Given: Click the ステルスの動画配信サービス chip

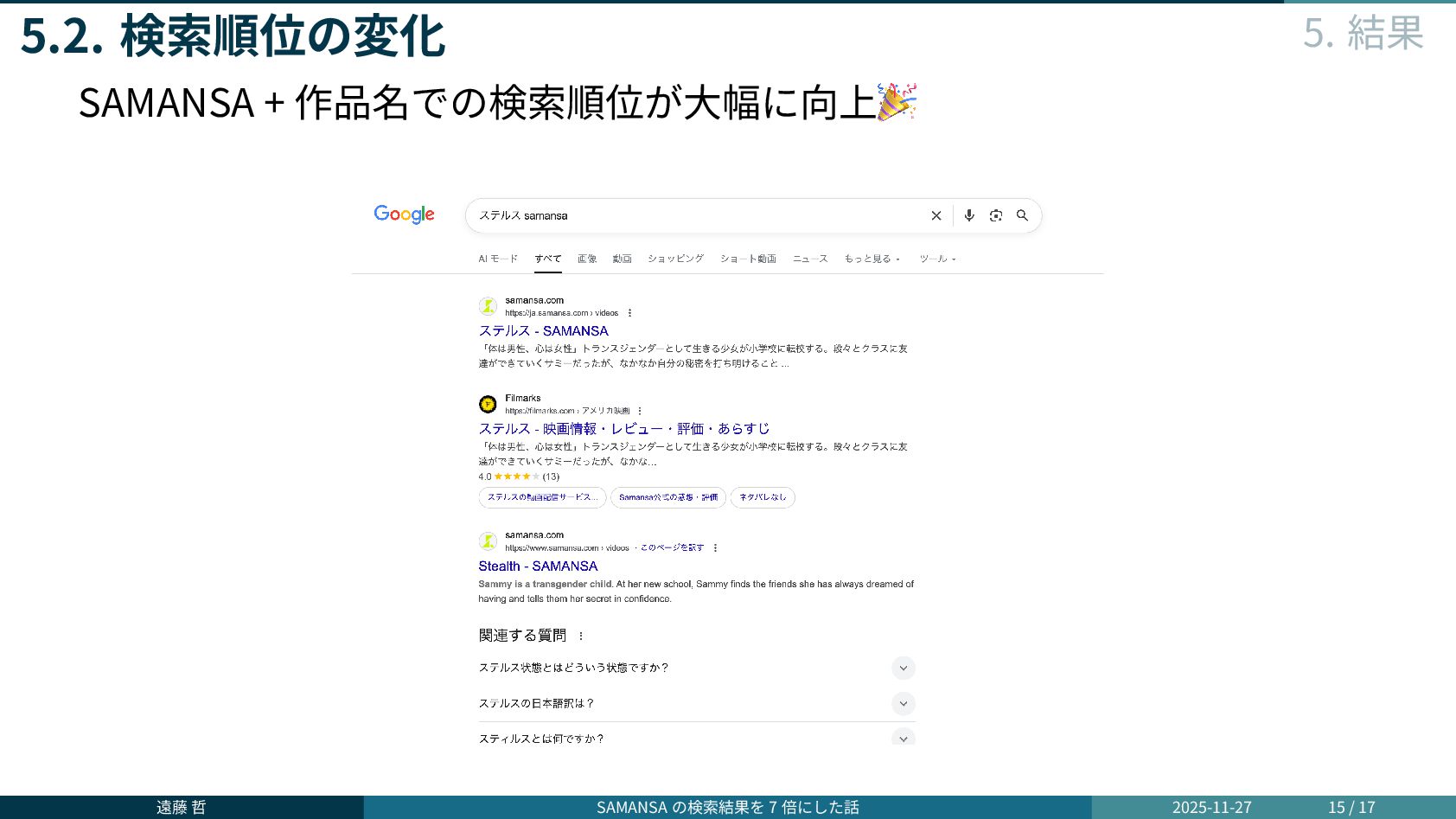Looking at the screenshot, I should click(x=542, y=497).
